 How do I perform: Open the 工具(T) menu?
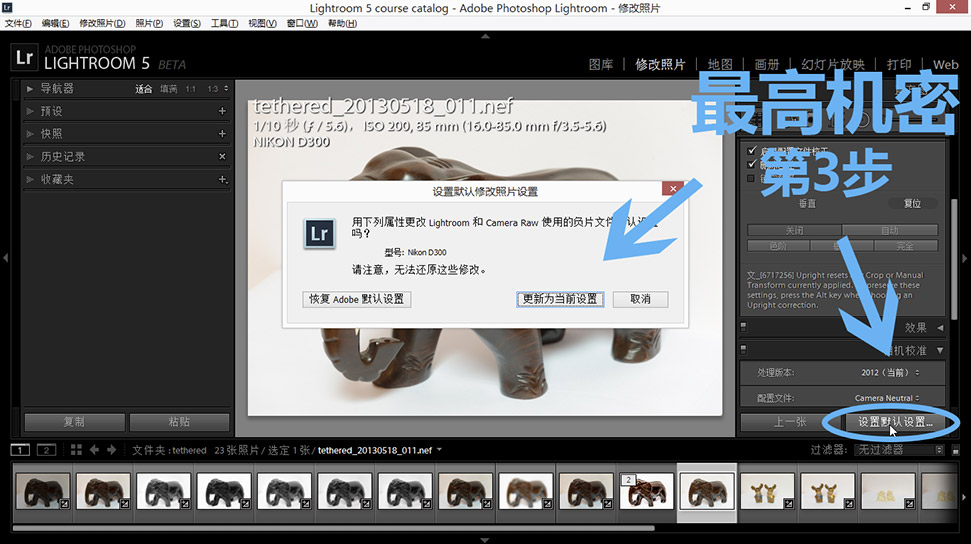224,24
